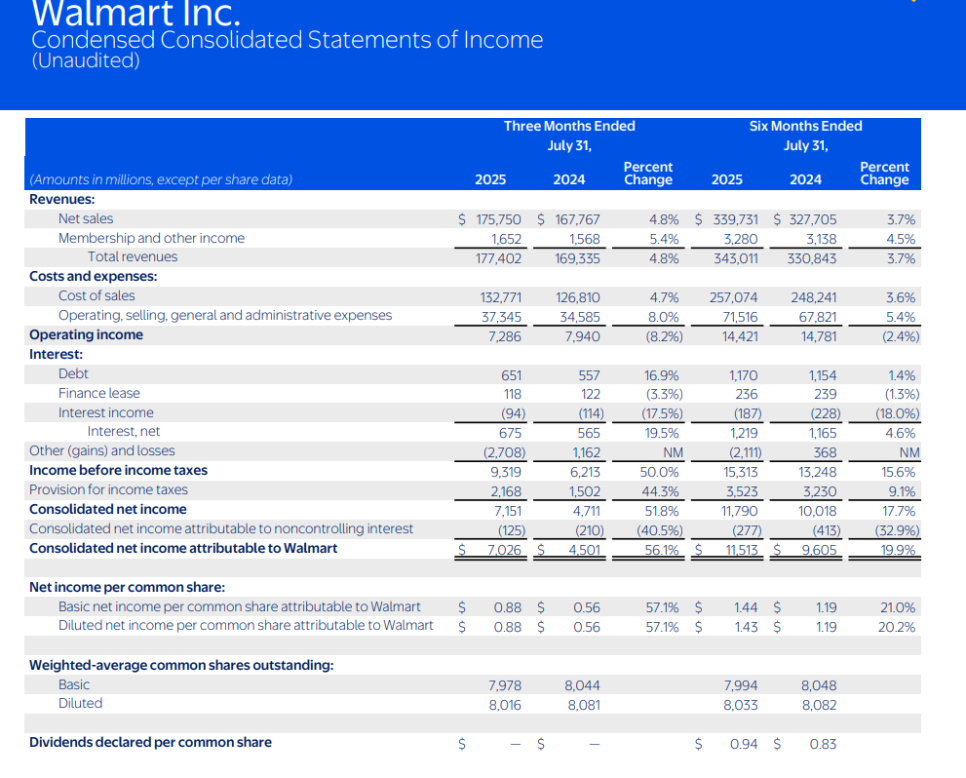The image size is (966, 778).
Task: Click the dividends per share value 0.94
Action: click(744, 744)
